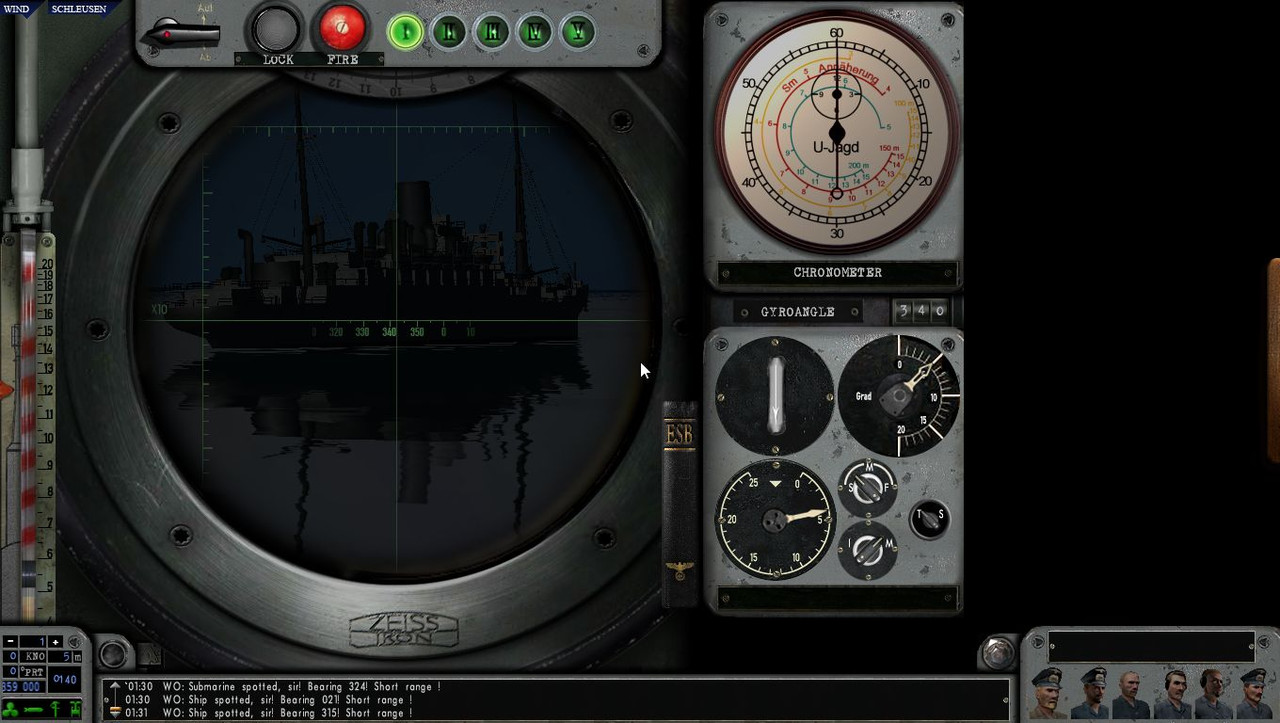Click the ZEISS IKON periscope plate
The height and width of the screenshot is (723, 1280).
coord(404,628)
